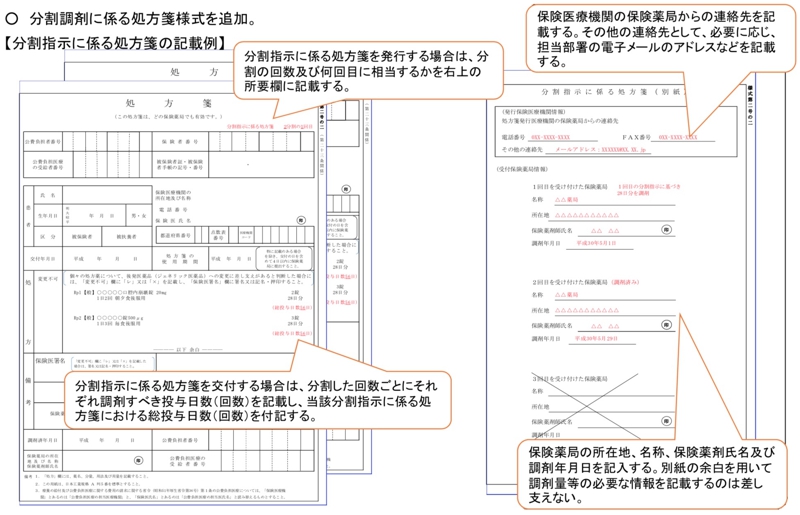800x515 pixels.
Task: Click the red text 分割指示に係る処方箋 on form
Action: [250, 126]
